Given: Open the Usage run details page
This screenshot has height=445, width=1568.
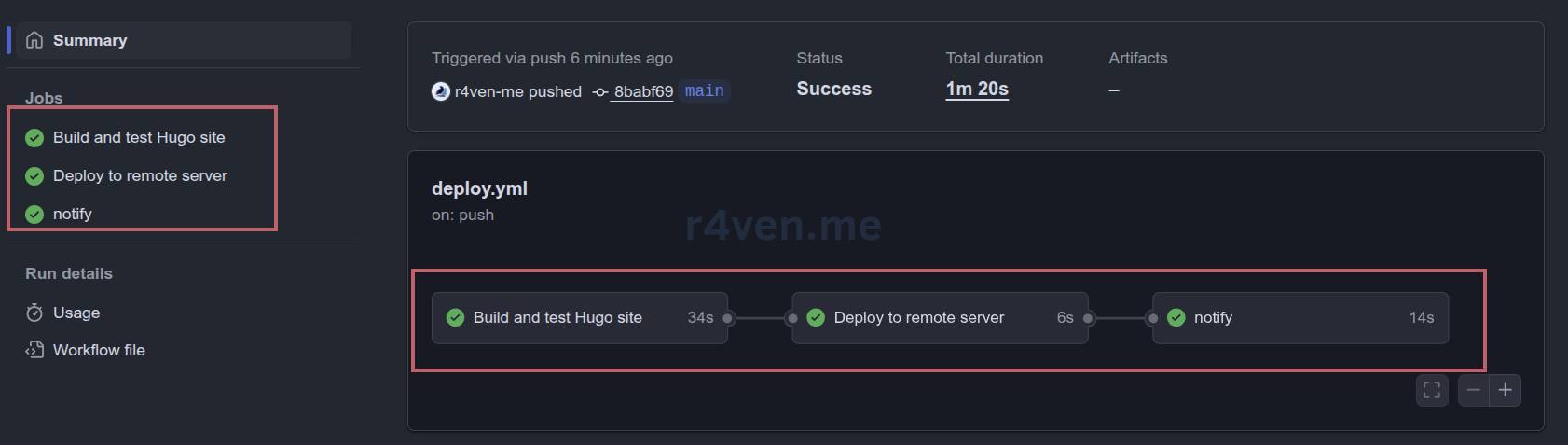Looking at the screenshot, I should (76, 313).
